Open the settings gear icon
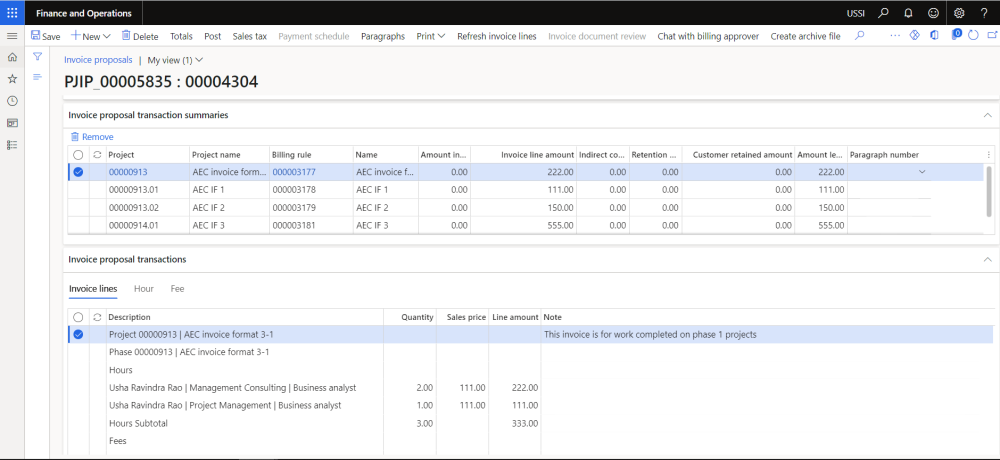 [x=959, y=13]
